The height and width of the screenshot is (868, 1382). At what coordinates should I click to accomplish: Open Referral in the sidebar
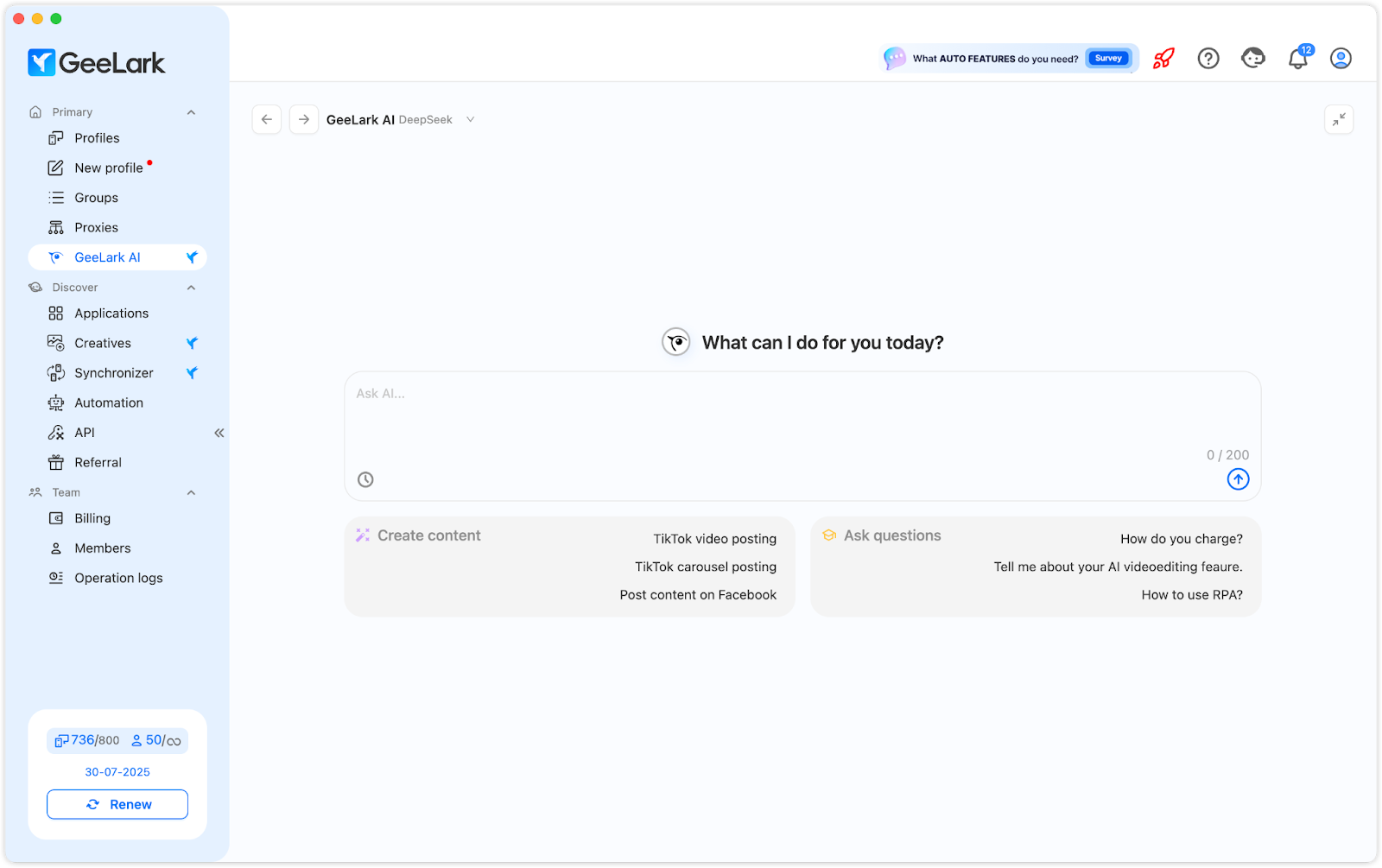[x=117, y=462]
